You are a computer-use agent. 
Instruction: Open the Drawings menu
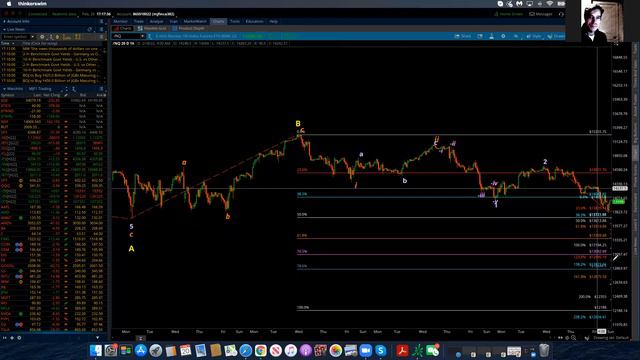click(556, 36)
